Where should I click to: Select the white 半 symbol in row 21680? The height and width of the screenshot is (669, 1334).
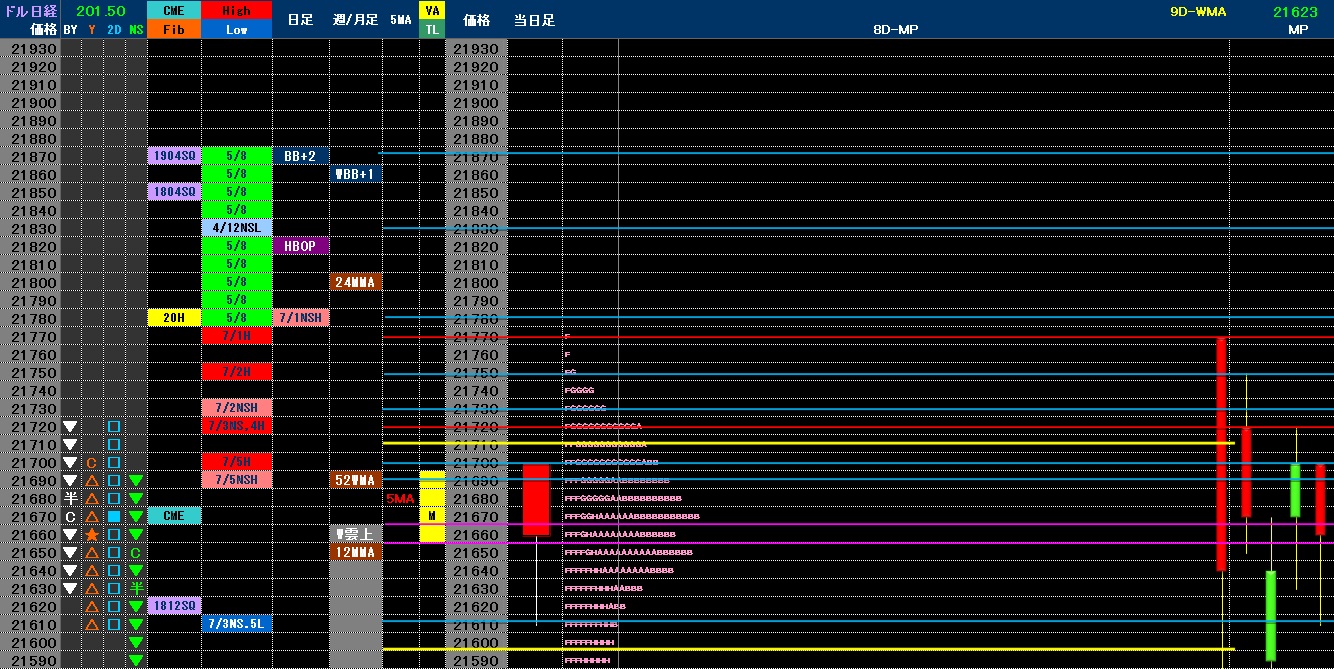[70, 499]
